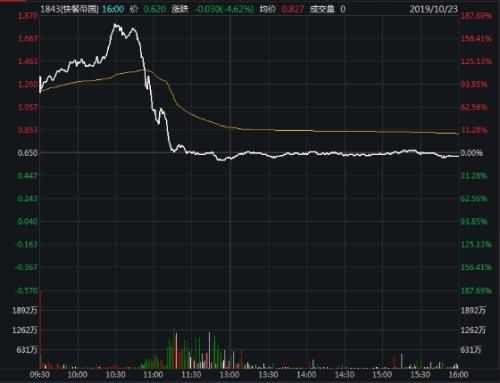This screenshot has height=383, width=500.
Task: Click the 16:00 time axis label
Action: pyautogui.click(x=458, y=375)
